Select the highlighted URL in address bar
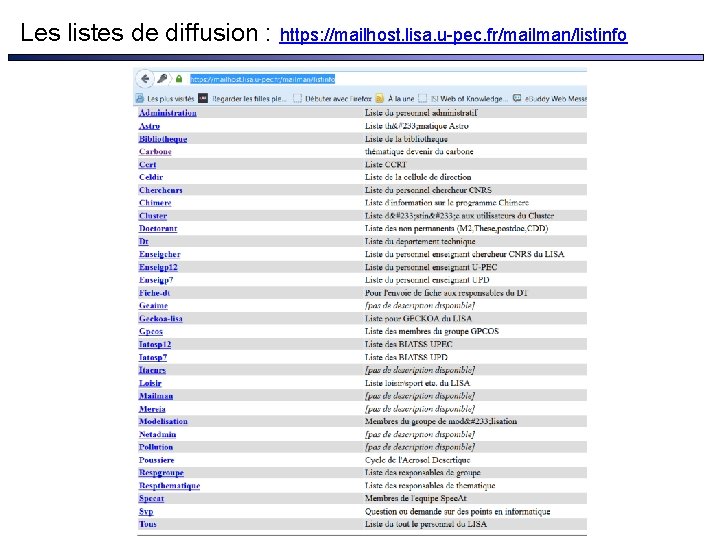Image resolution: width=720 pixels, height=540 pixels. (263, 79)
